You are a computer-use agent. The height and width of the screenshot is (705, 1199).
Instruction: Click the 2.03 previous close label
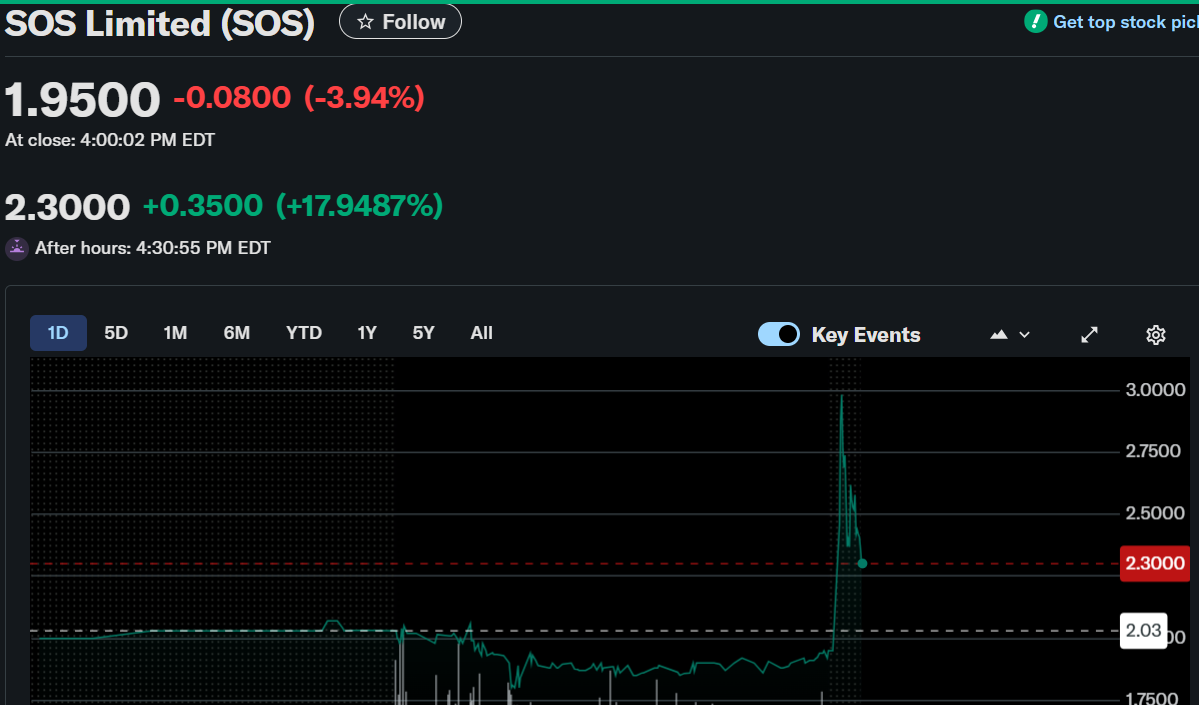tap(1143, 631)
